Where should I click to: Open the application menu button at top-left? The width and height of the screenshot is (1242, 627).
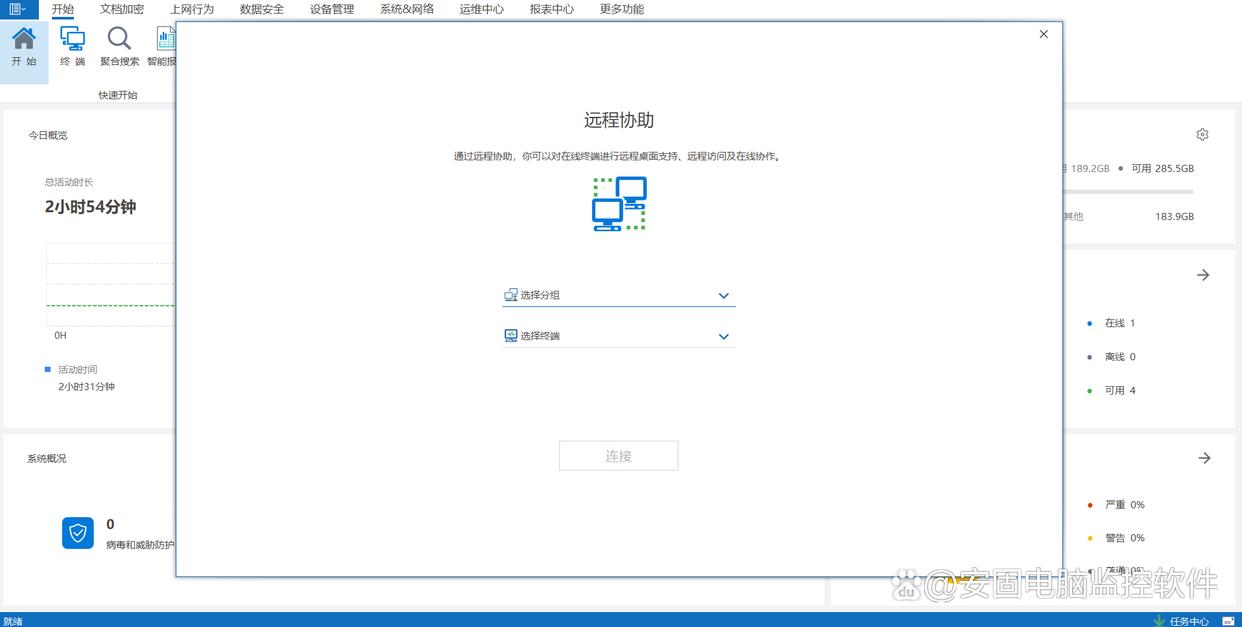click(x=18, y=9)
